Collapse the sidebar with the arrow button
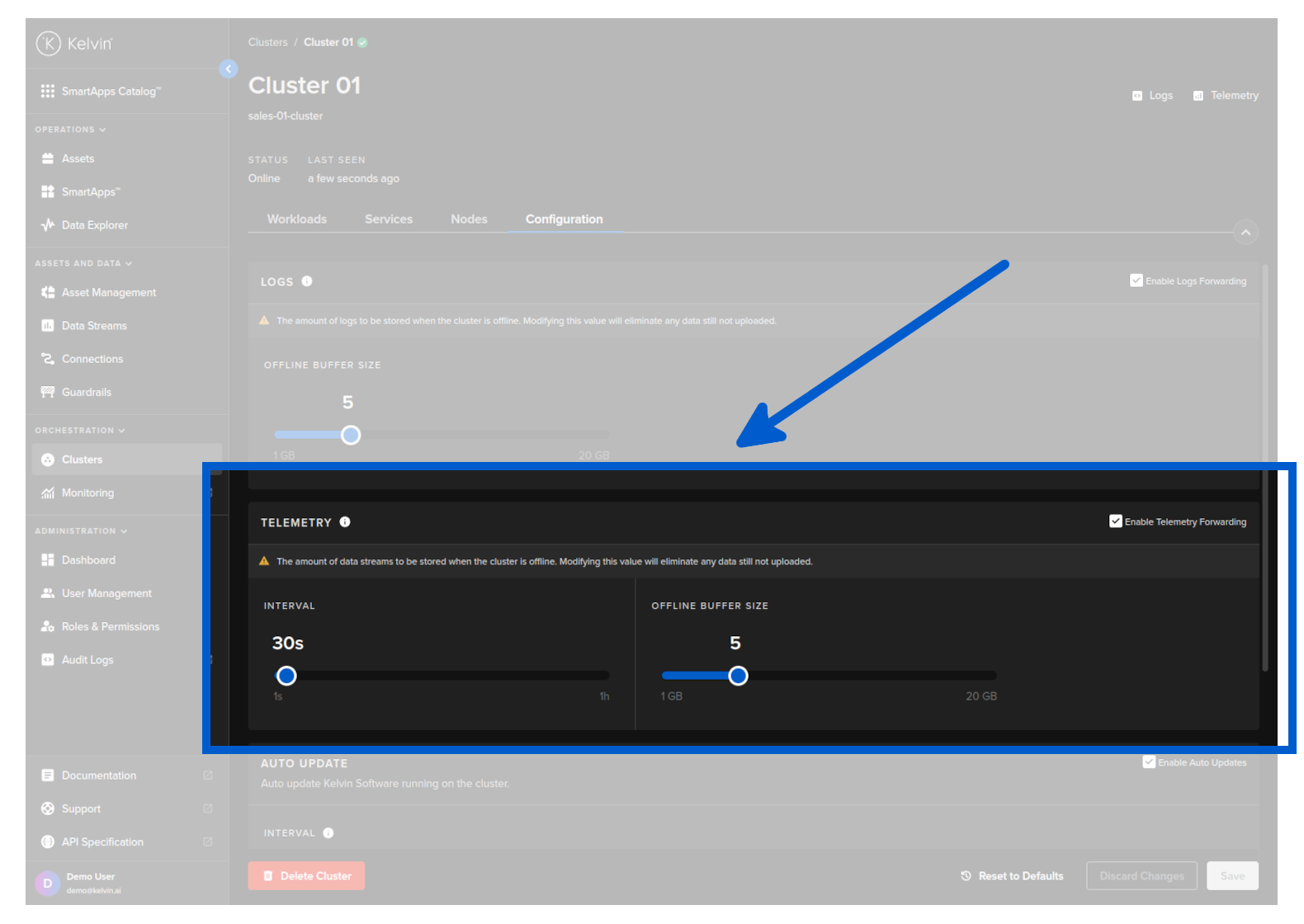Image resolution: width=1304 pixels, height=924 pixels. pyautogui.click(x=229, y=69)
